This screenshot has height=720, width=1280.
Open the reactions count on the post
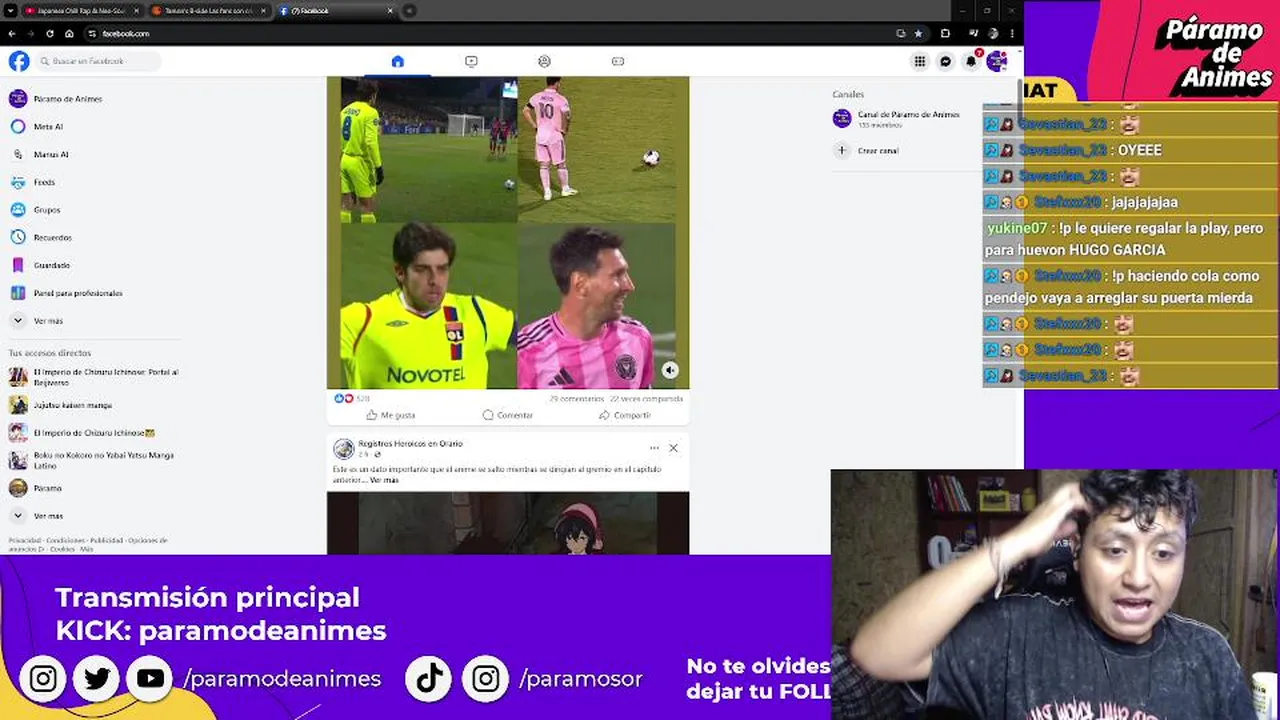[351, 398]
